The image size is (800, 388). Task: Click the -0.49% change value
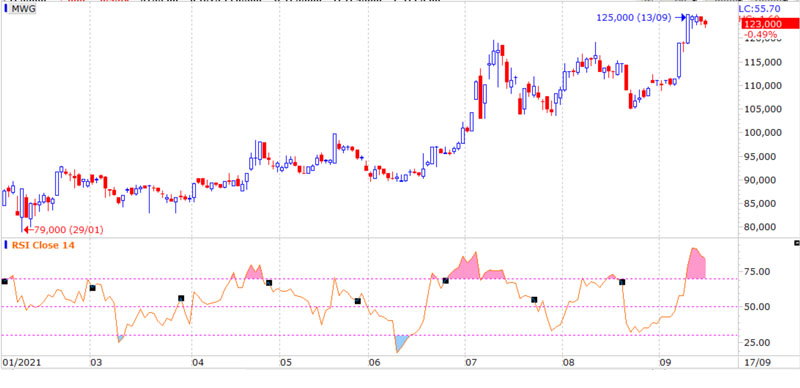pos(761,34)
